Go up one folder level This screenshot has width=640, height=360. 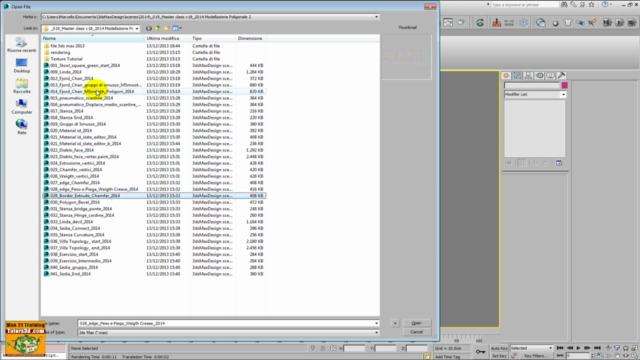pyautogui.click(x=158, y=28)
